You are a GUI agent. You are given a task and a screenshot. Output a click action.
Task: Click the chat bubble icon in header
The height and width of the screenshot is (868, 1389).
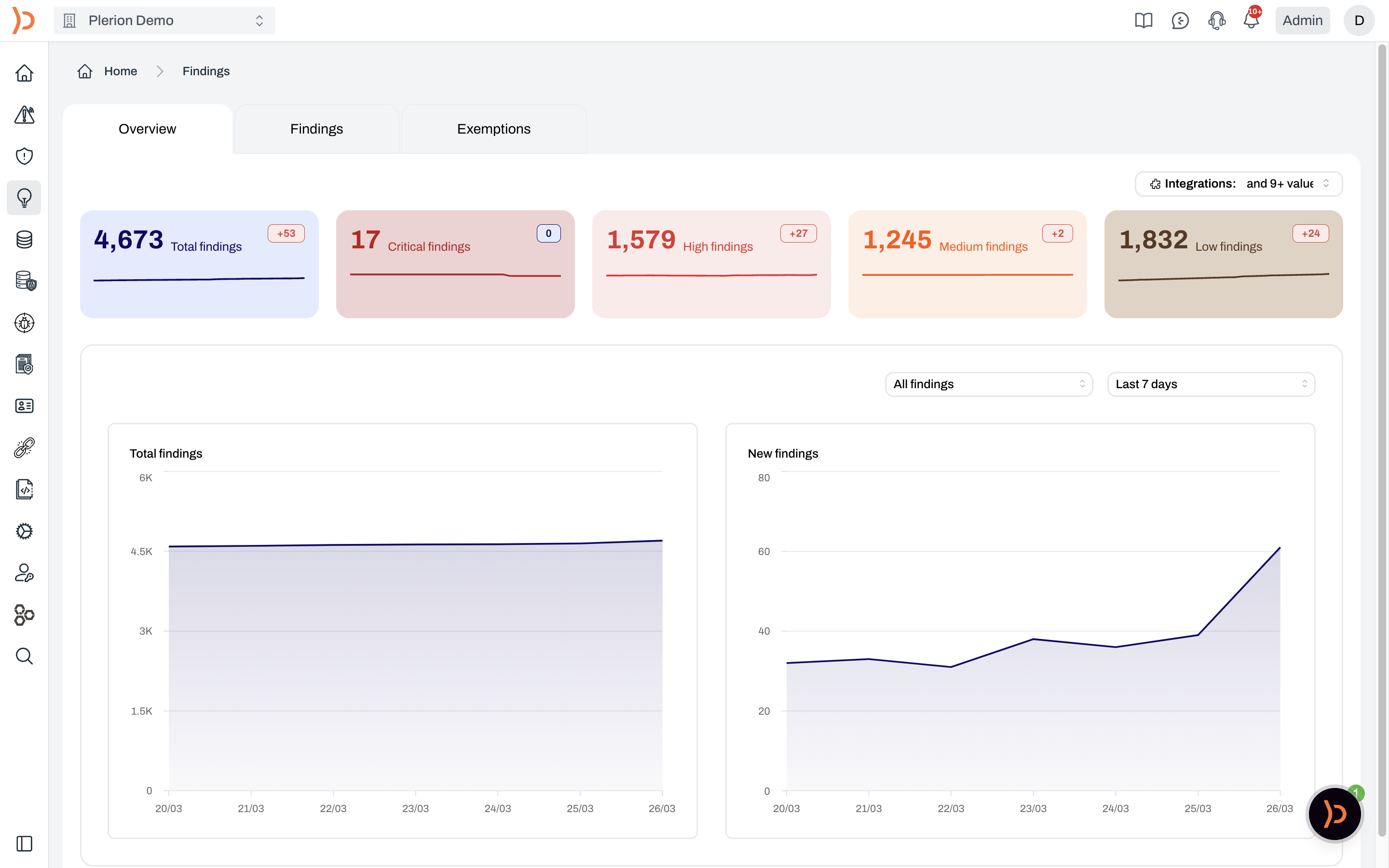click(x=1180, y=21)
